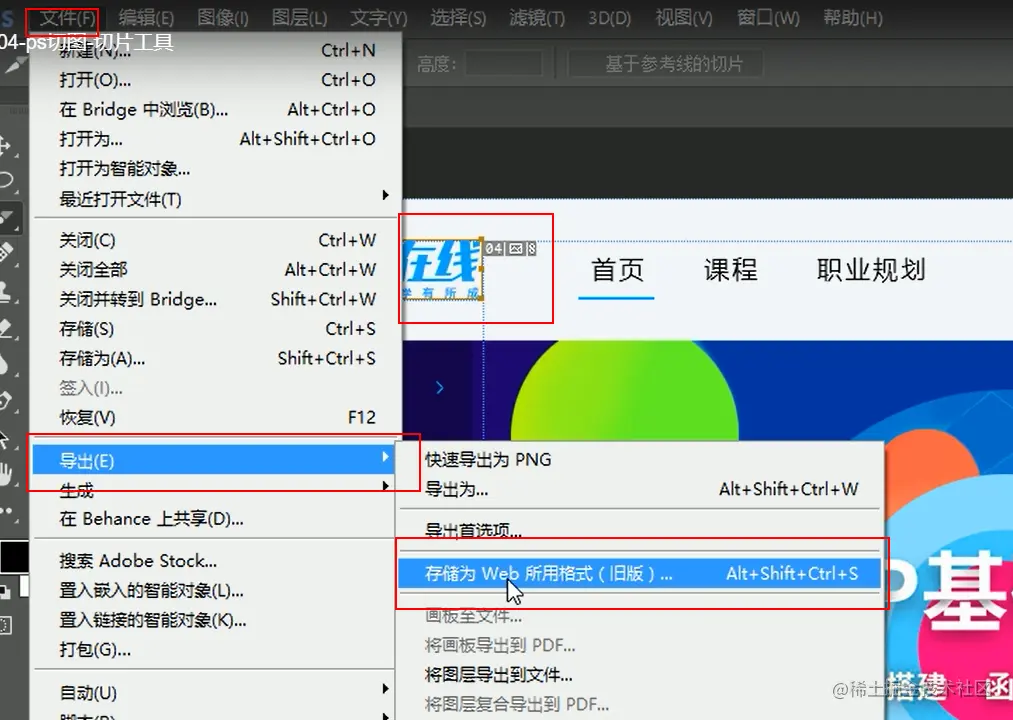Open the 窗口(W) menu
This screenshot has width=1013, height=720.
(768, 18)
